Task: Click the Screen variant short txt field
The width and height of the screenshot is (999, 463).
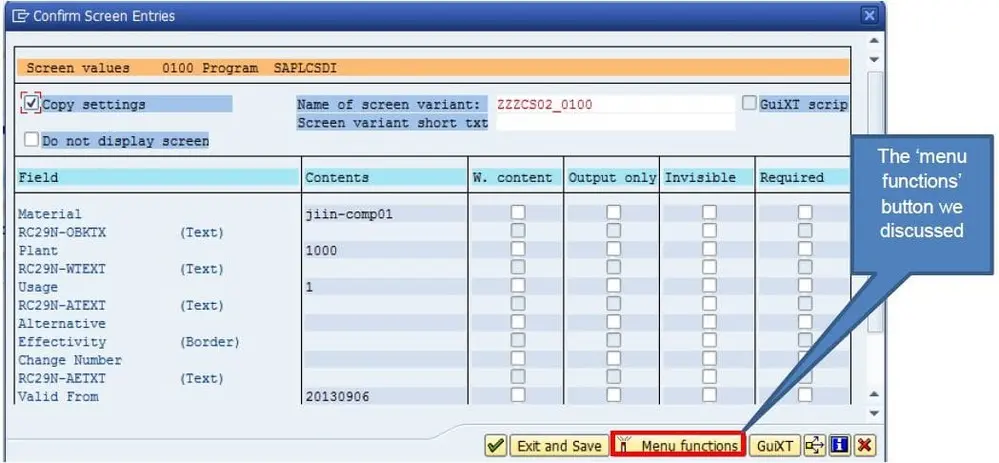Action: coord(614,123)
